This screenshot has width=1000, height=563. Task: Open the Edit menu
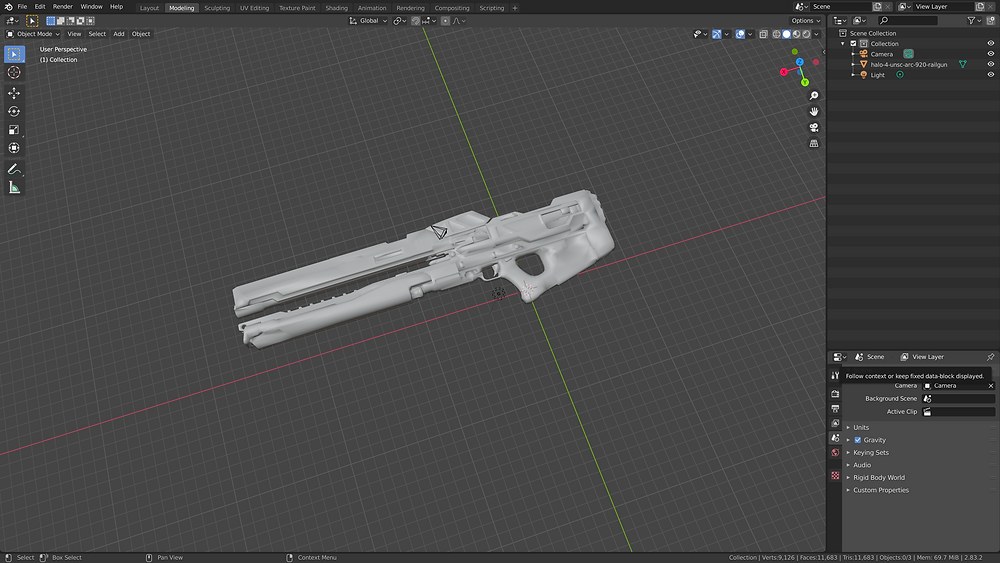pyautogui.click(x=40, y=6)
